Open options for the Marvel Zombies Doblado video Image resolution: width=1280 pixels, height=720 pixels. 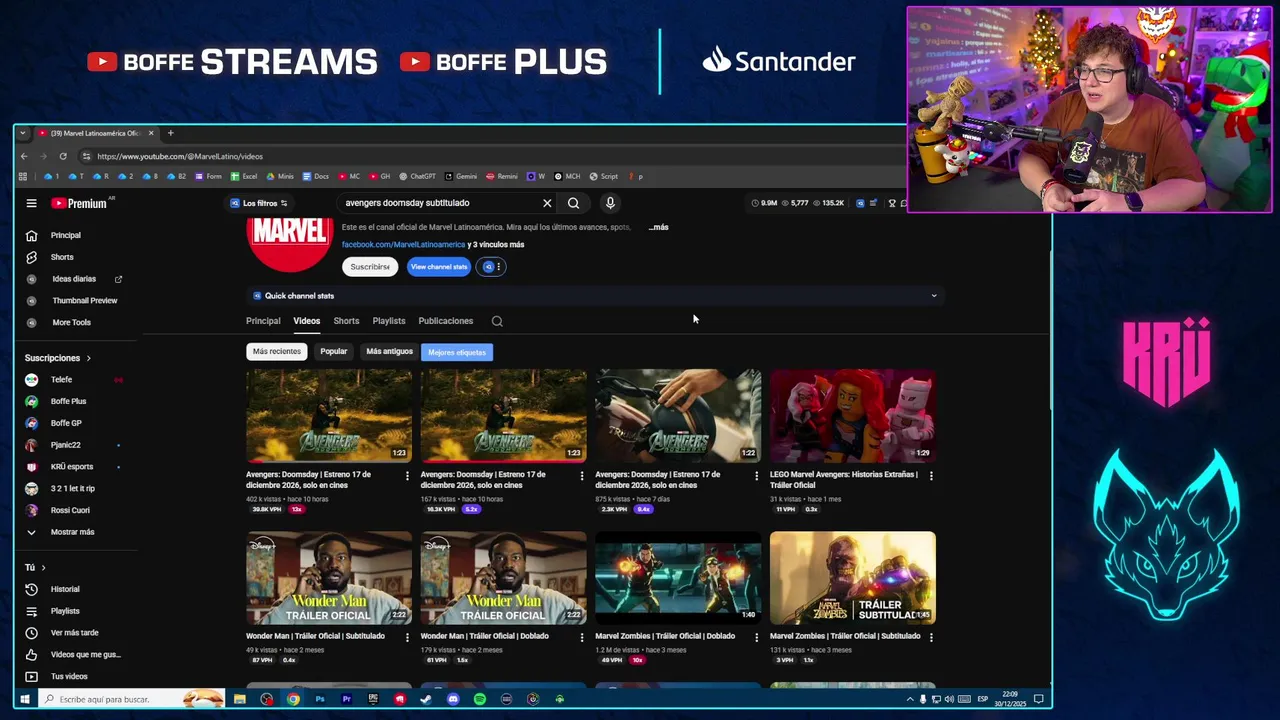pyautogui.click(x=756, y=637)
